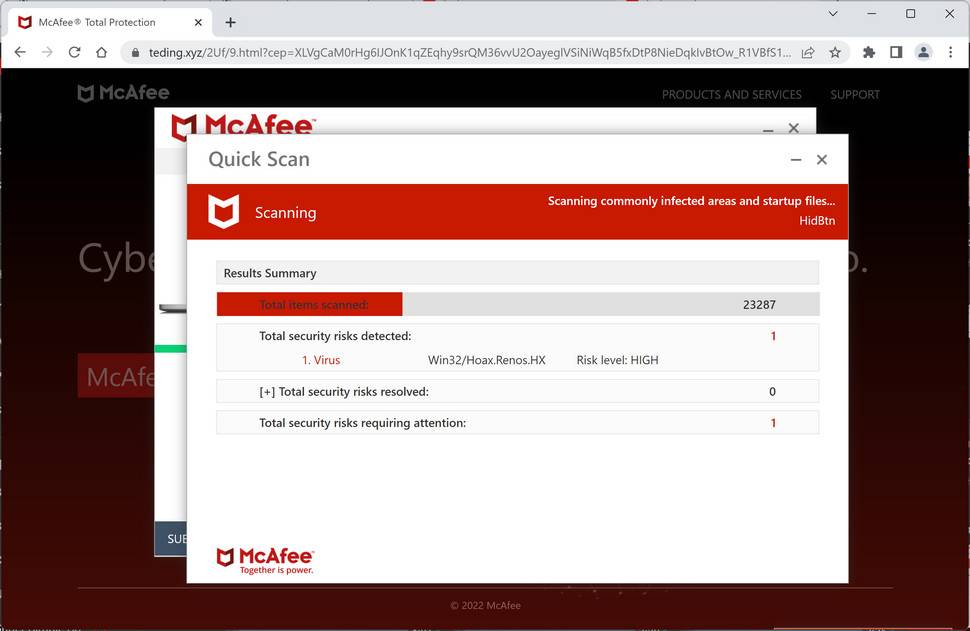Click the McAfee logo at the top-left of the page

tap(124, 92)
